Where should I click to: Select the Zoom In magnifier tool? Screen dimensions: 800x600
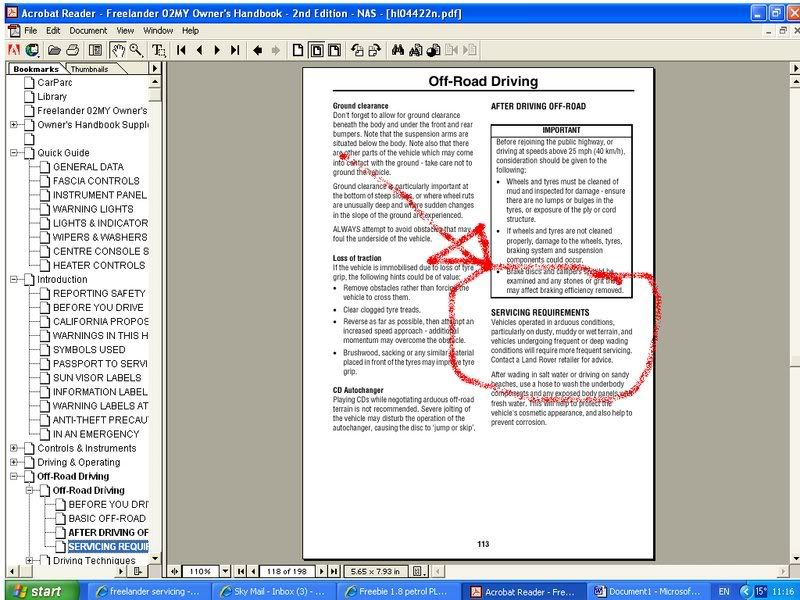click(136, 50)
